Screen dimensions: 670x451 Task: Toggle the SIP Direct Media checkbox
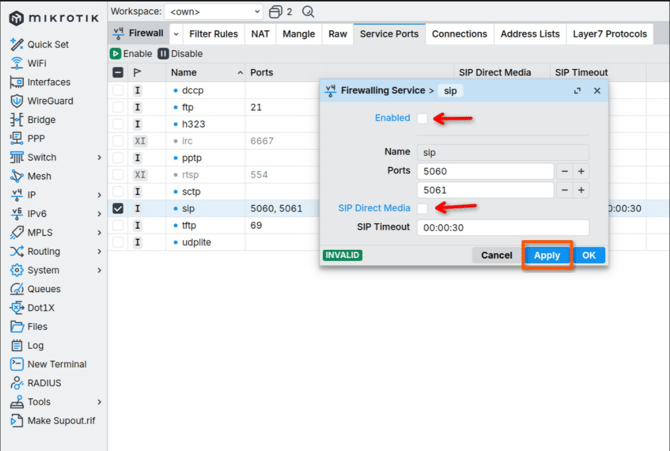pyautogui.click(x=423, y=208)
